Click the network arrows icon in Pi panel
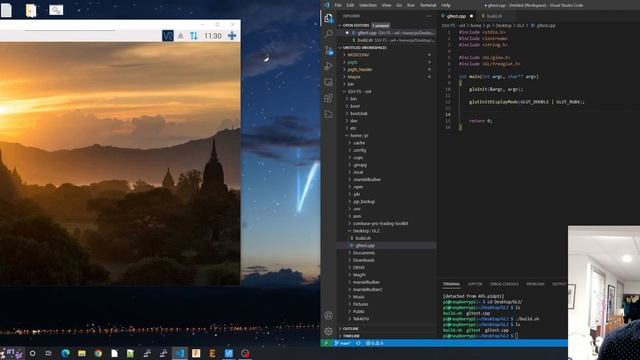This screenshot has height=360, width=640. pyautogui.click(x=193, y=36)
